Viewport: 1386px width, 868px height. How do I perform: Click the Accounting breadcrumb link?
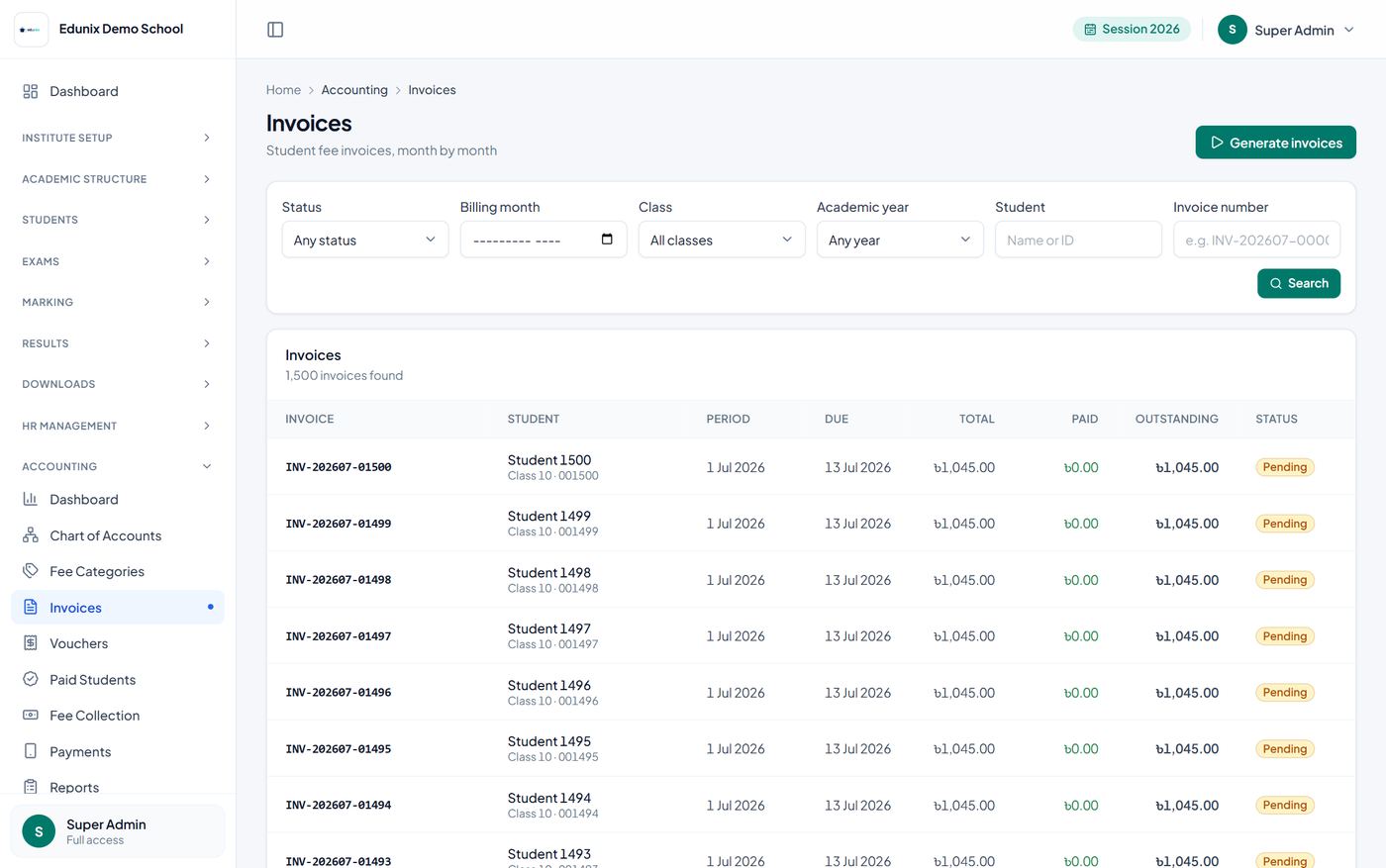click(x=354, y=90)
